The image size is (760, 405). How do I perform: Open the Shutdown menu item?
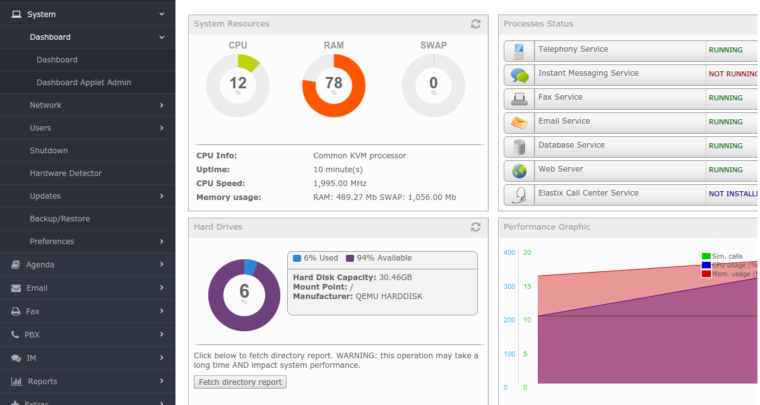[x=49, y=150]
